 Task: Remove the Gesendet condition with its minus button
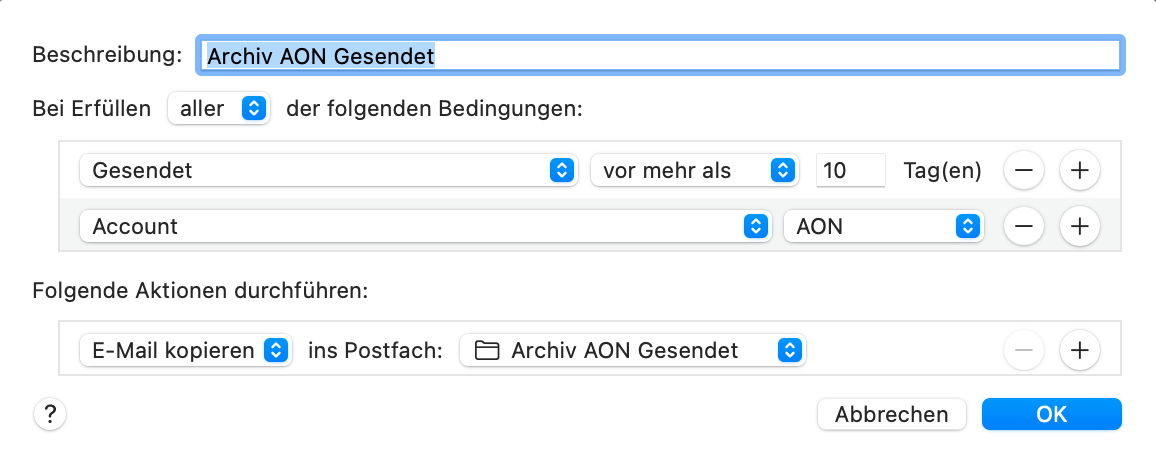coord(1024,171)
